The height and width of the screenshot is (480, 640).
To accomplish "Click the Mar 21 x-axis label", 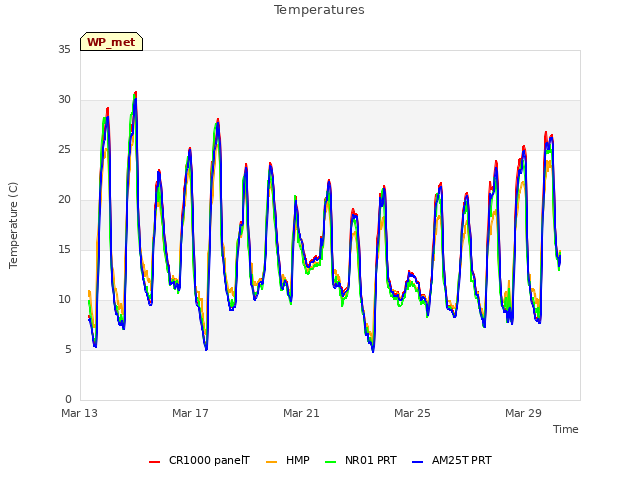I will (301, 413).
